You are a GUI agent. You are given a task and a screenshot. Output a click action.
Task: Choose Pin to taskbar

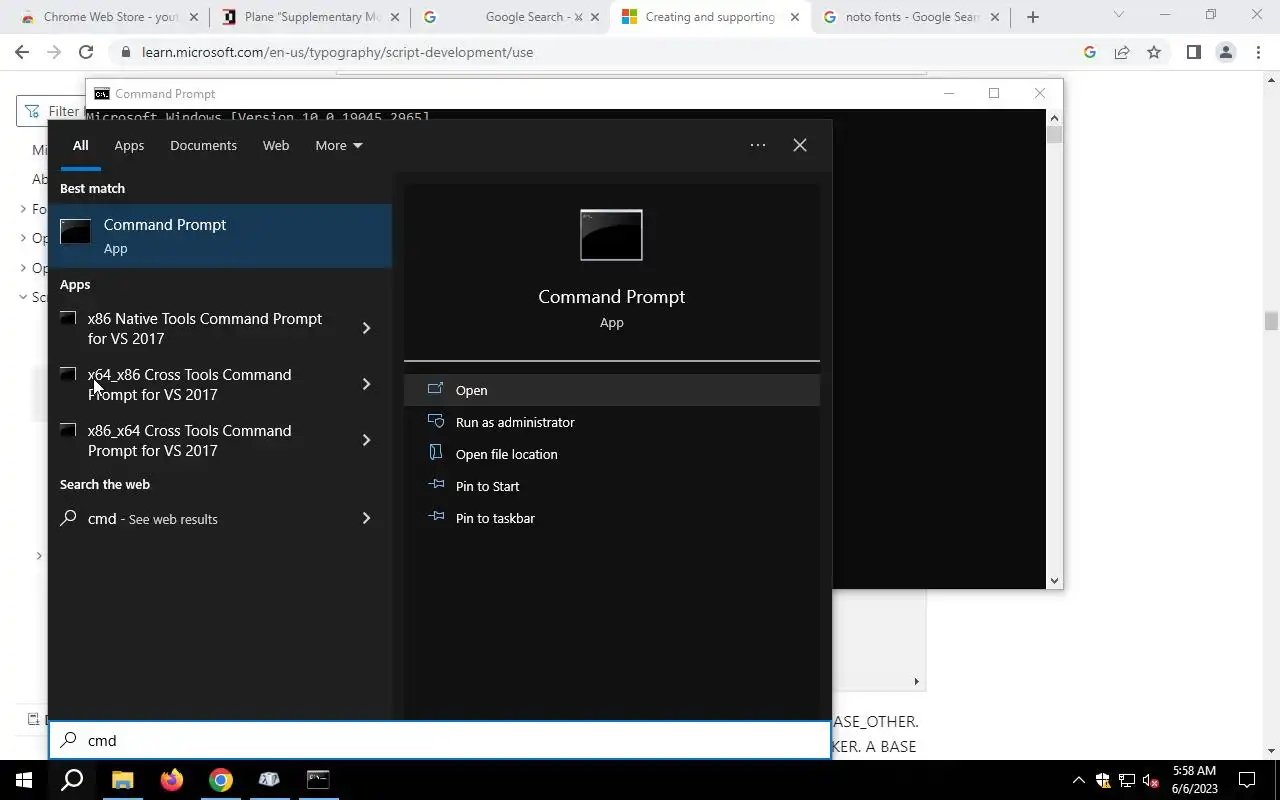click(x=612, y=518)
